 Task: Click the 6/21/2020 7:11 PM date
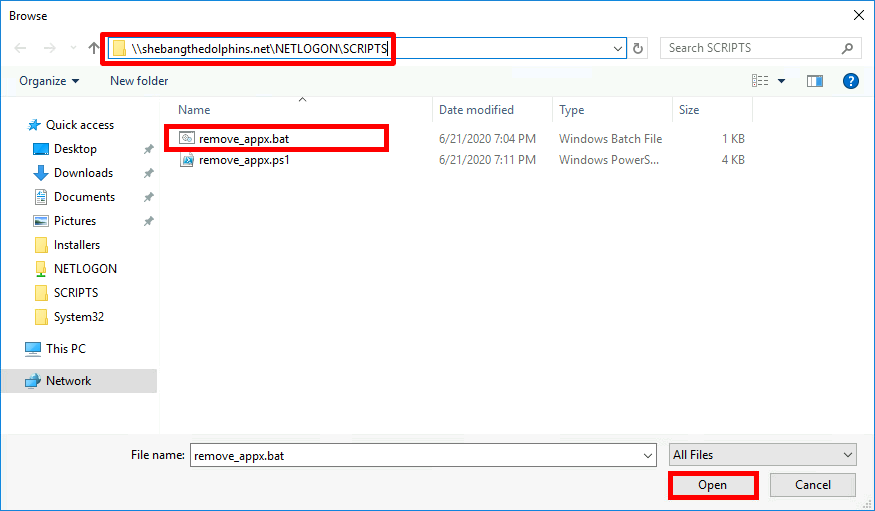(487, 160)
